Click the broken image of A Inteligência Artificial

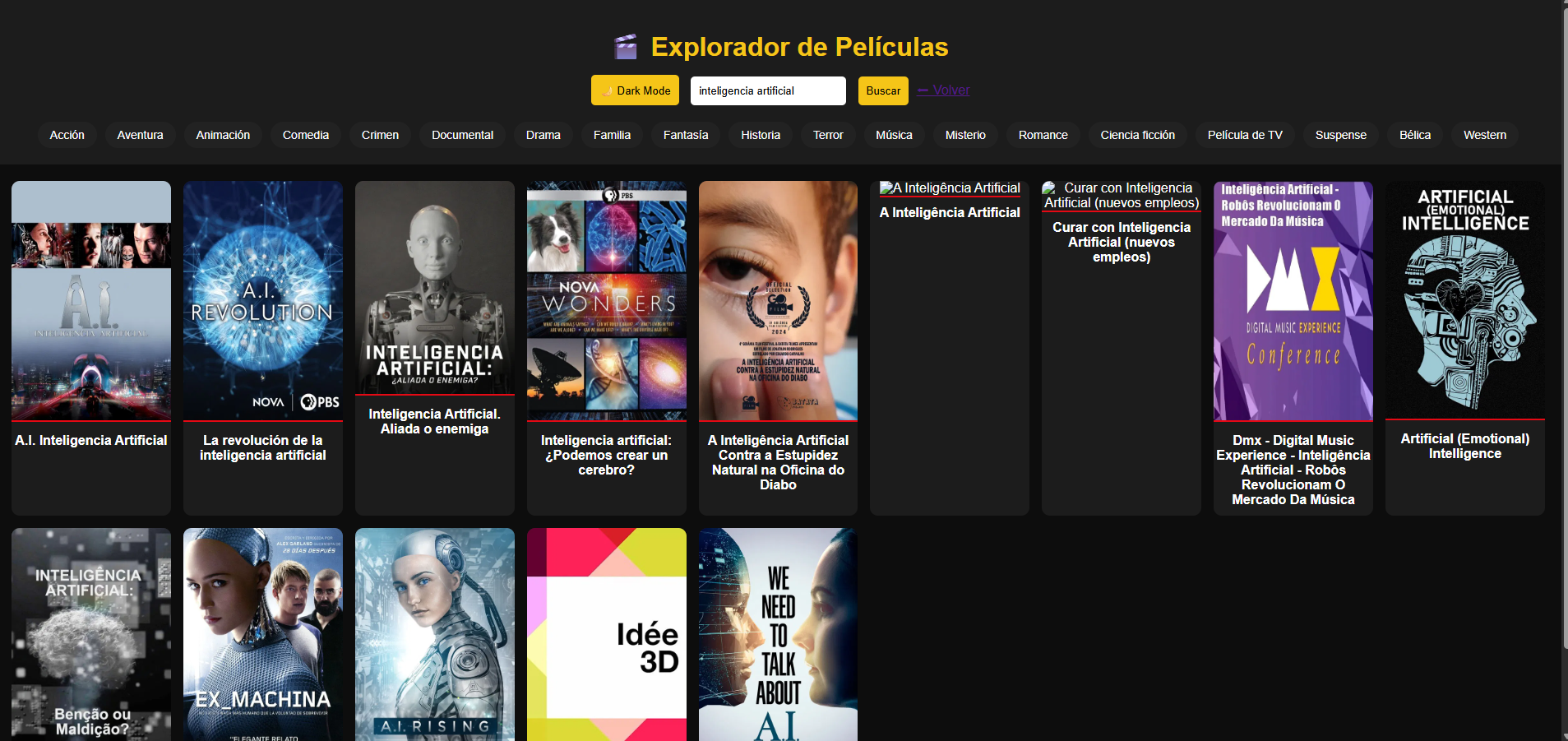point(950,188)
